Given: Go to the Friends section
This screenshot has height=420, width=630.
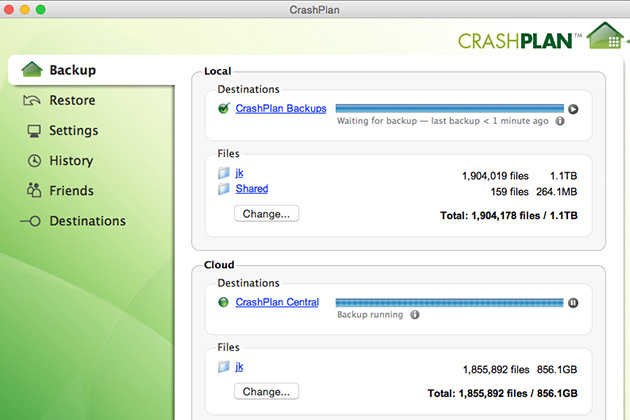Looking at the screenshot, I should 72,191.
